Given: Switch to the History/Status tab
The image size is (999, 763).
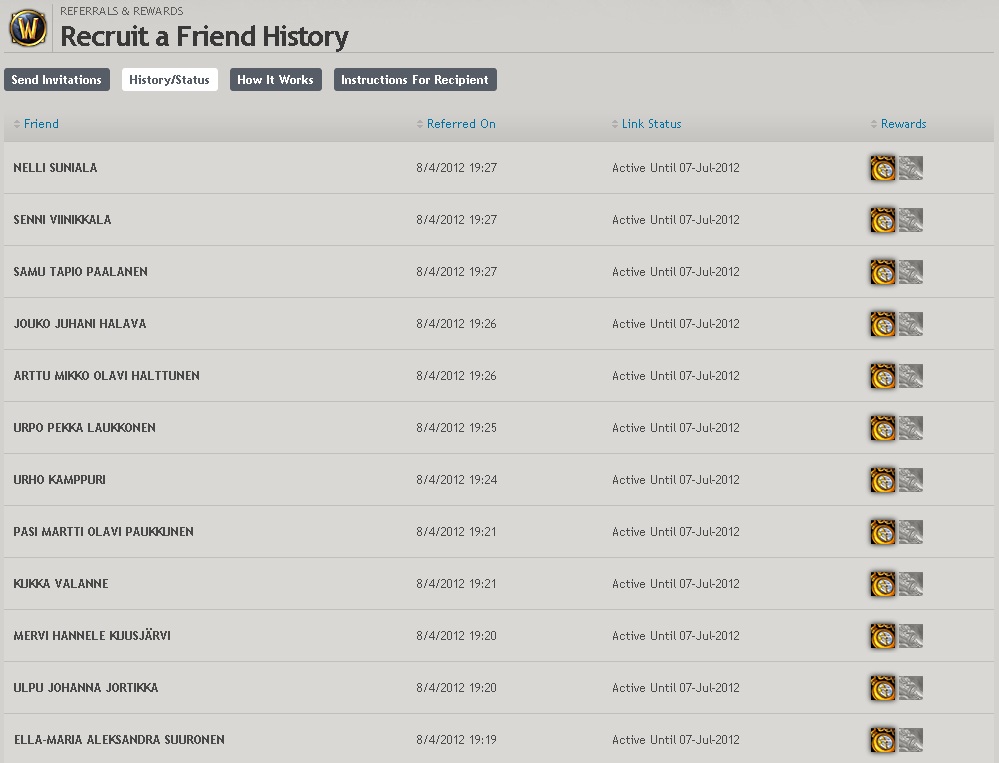Looking at the screenshot, I should coord(169,80).
